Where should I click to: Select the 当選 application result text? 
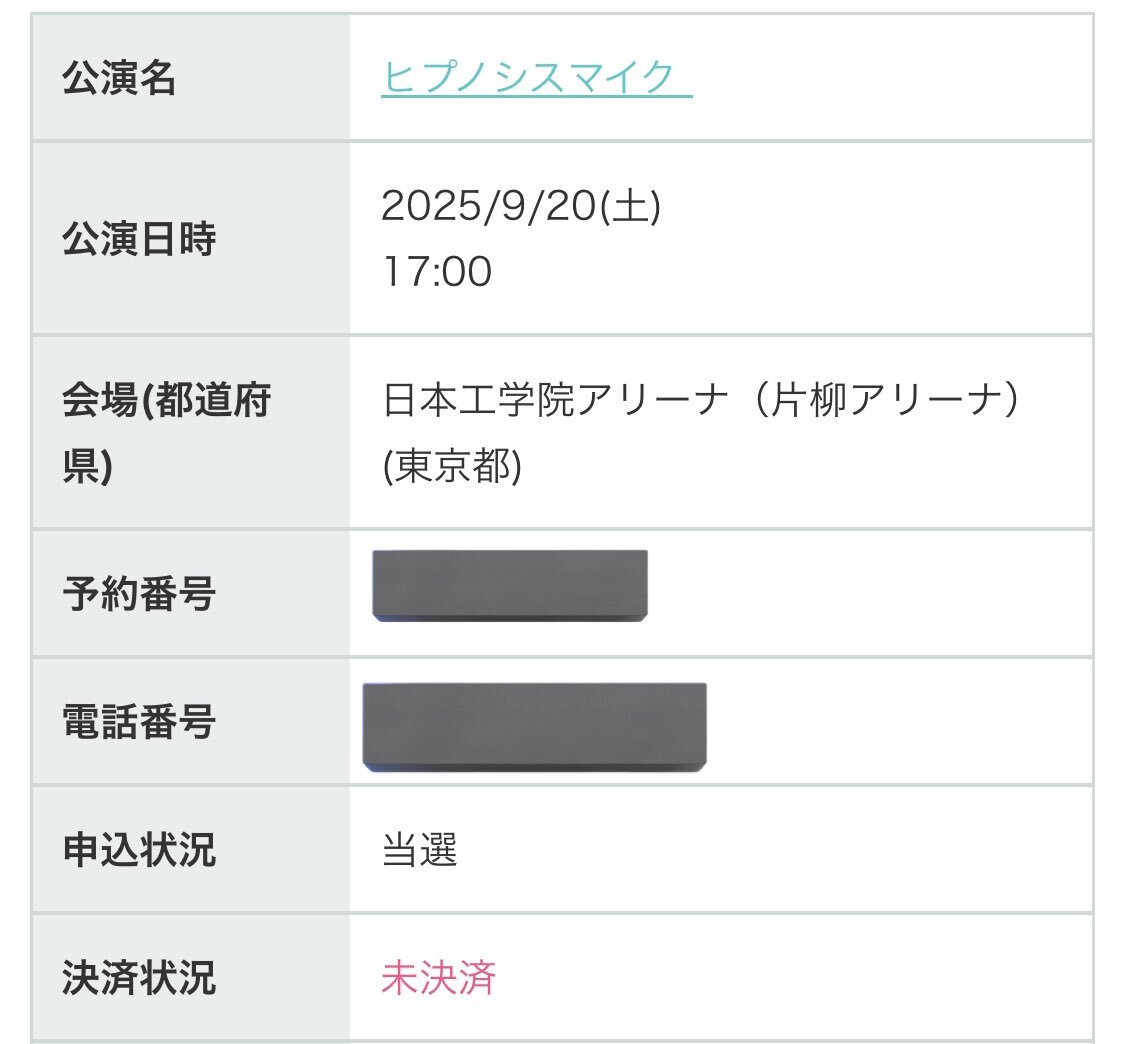(x=419, y=851)
